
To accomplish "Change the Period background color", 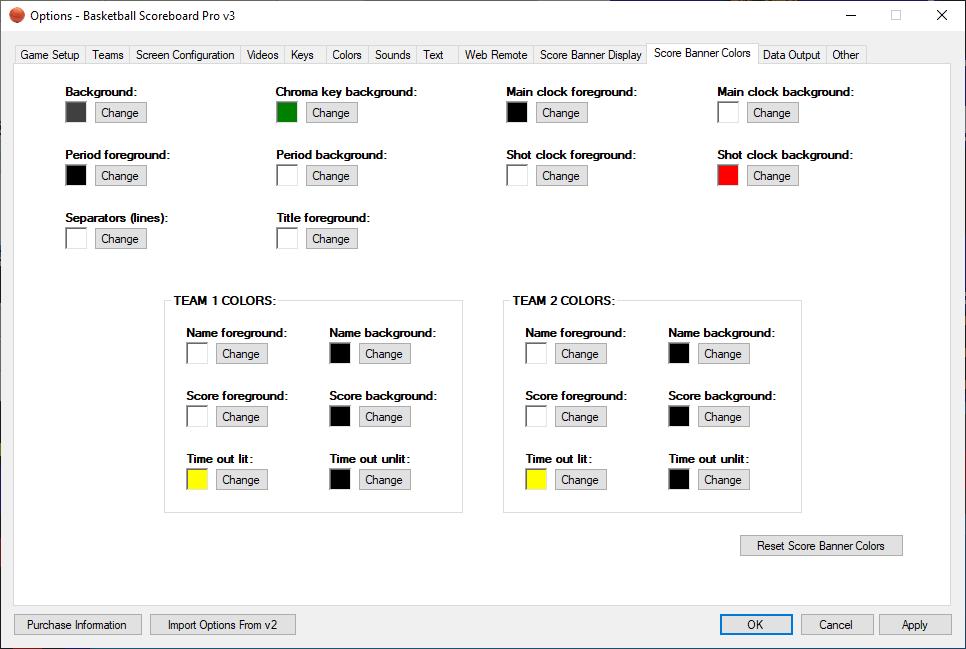I will tap(330, 176).
